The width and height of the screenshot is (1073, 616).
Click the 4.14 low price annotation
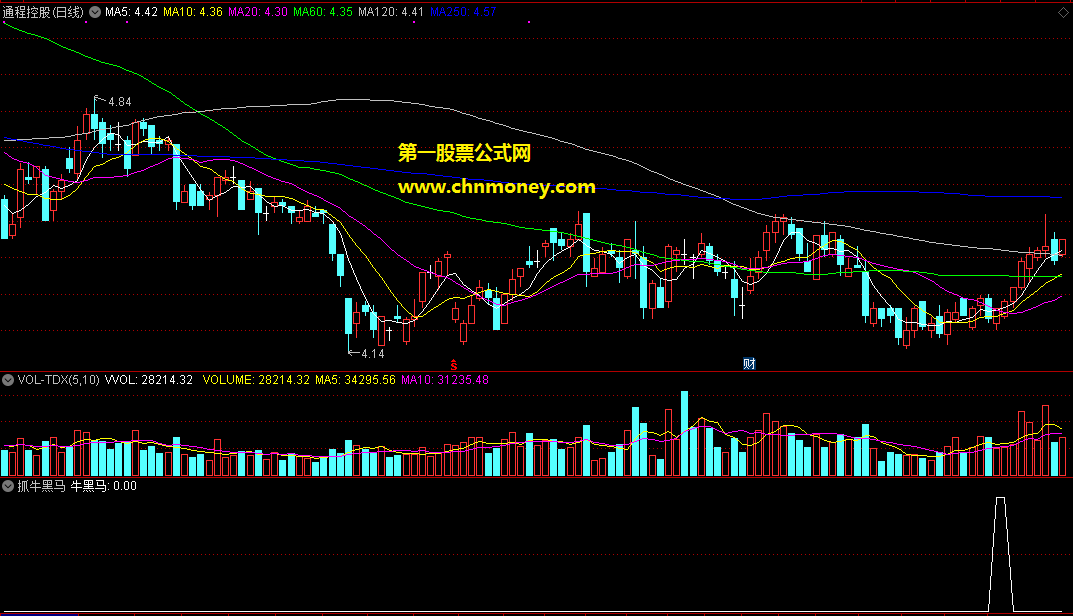coord(373,354)
